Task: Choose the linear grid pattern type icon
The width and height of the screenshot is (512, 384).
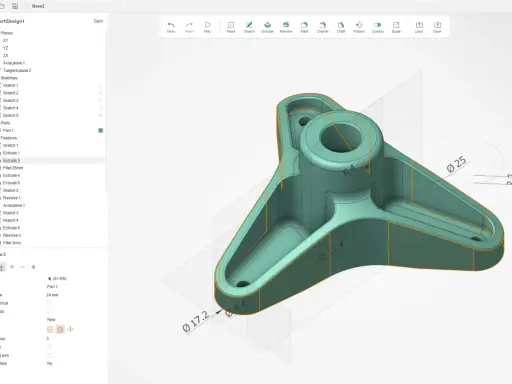Action: (x=50, y=329)
